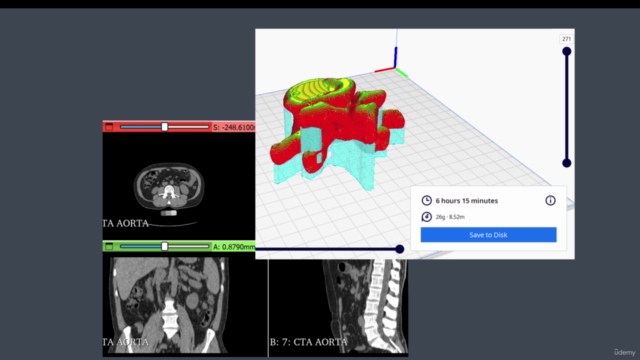Click the clock icon beside print time

pyautogui.click(x=427, y=200)
